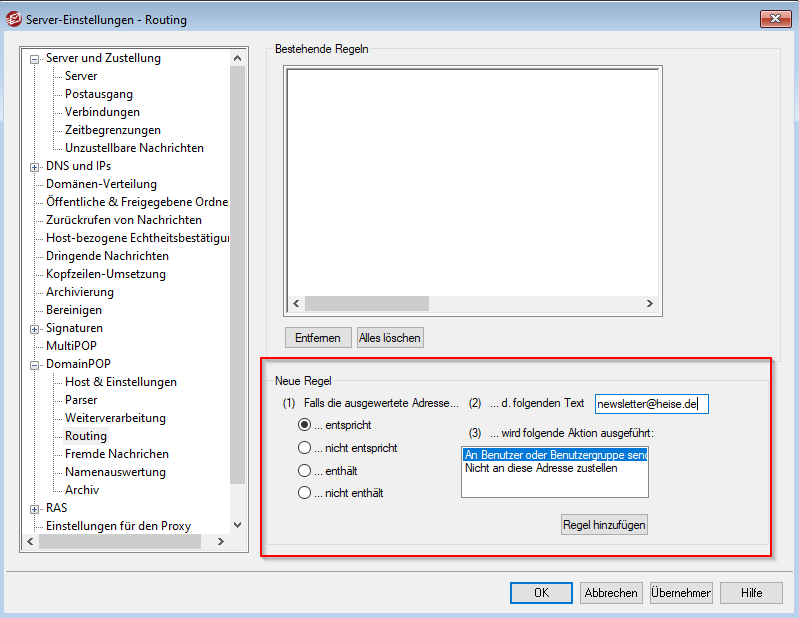
Task: Select the '... nicht entspricht' radio option
Action: point(305,448)
